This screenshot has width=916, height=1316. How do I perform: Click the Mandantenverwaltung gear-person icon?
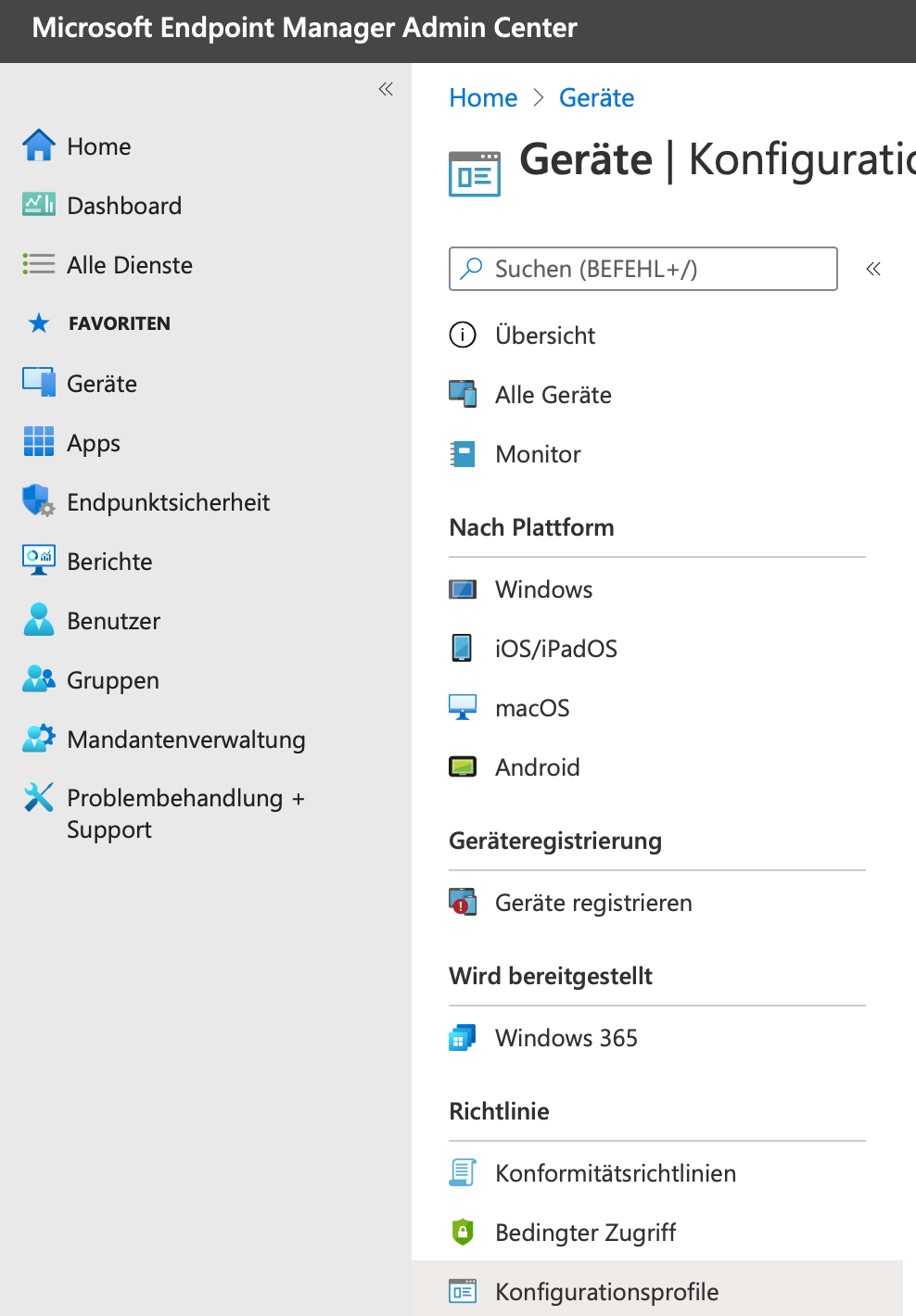pos(39,739)
